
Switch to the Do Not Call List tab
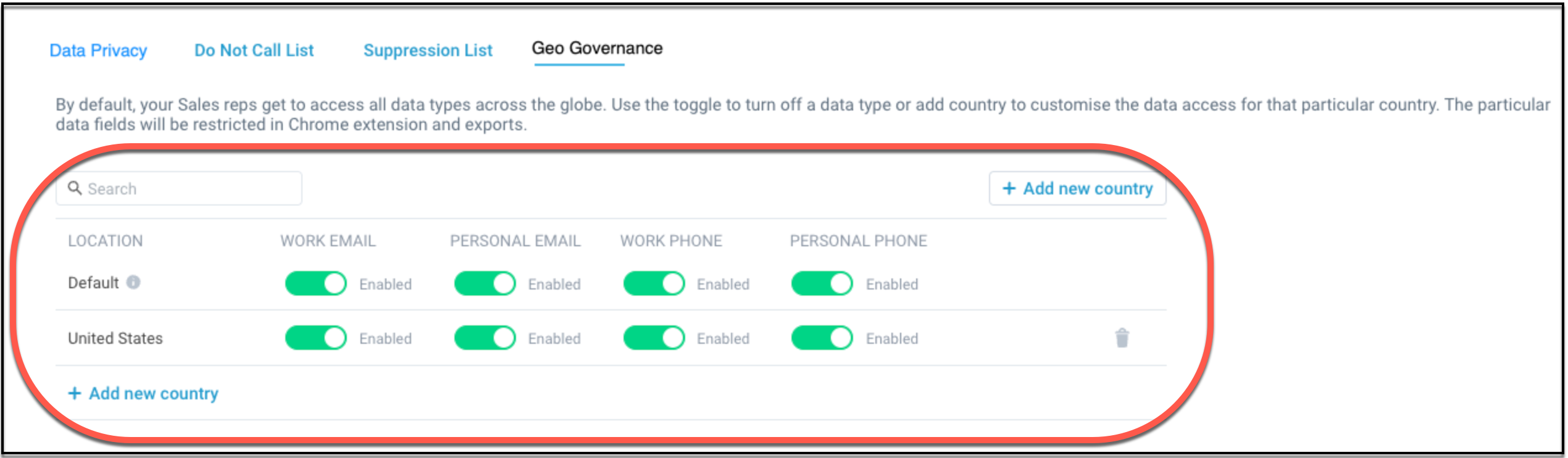coord(254,50)
